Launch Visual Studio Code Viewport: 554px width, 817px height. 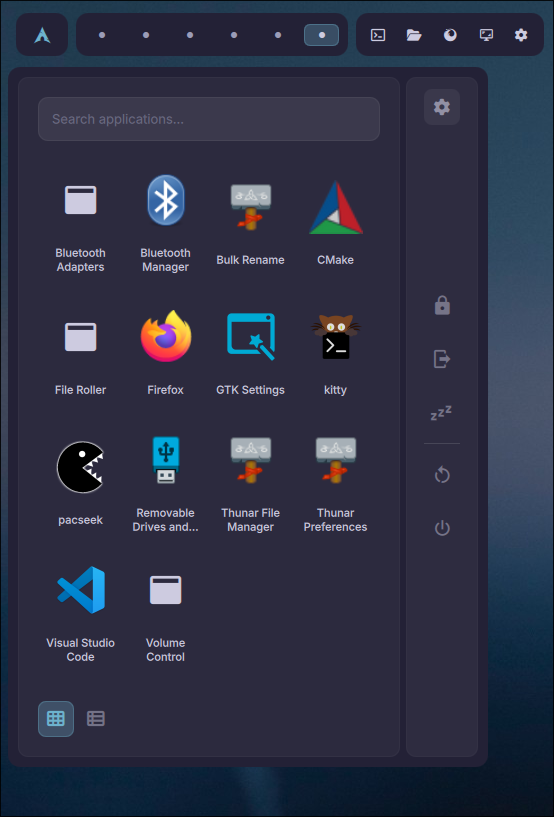[x=80, y=615]
